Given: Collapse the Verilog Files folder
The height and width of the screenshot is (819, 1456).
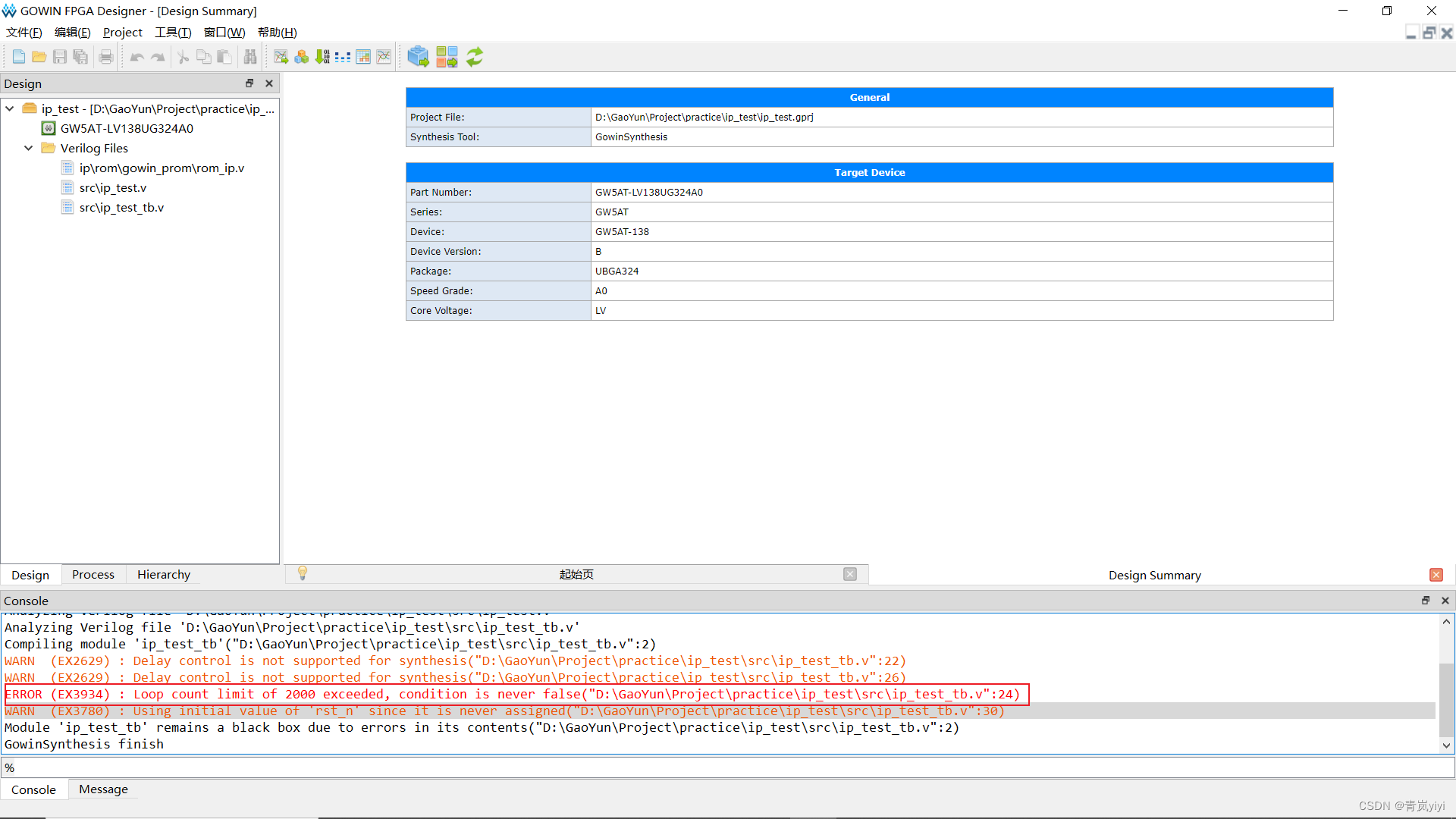Looking at the screenshot, I should (29, 149).
